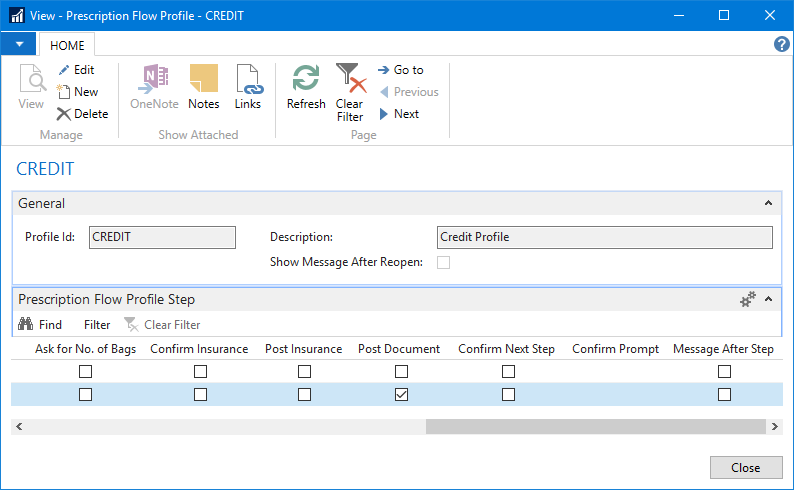Image resolution: width=794 pixels, height=490 pixels.
Task: Click the New record icon
Action: tap(64, 92)
